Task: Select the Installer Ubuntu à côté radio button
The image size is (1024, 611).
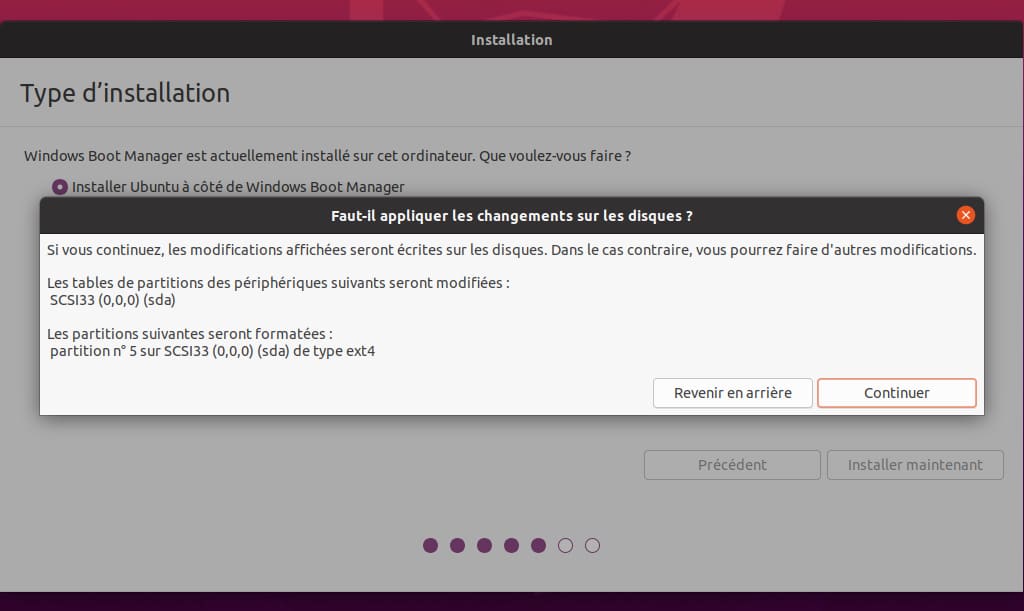Action: pyautogui.click(x=60, y=187)
